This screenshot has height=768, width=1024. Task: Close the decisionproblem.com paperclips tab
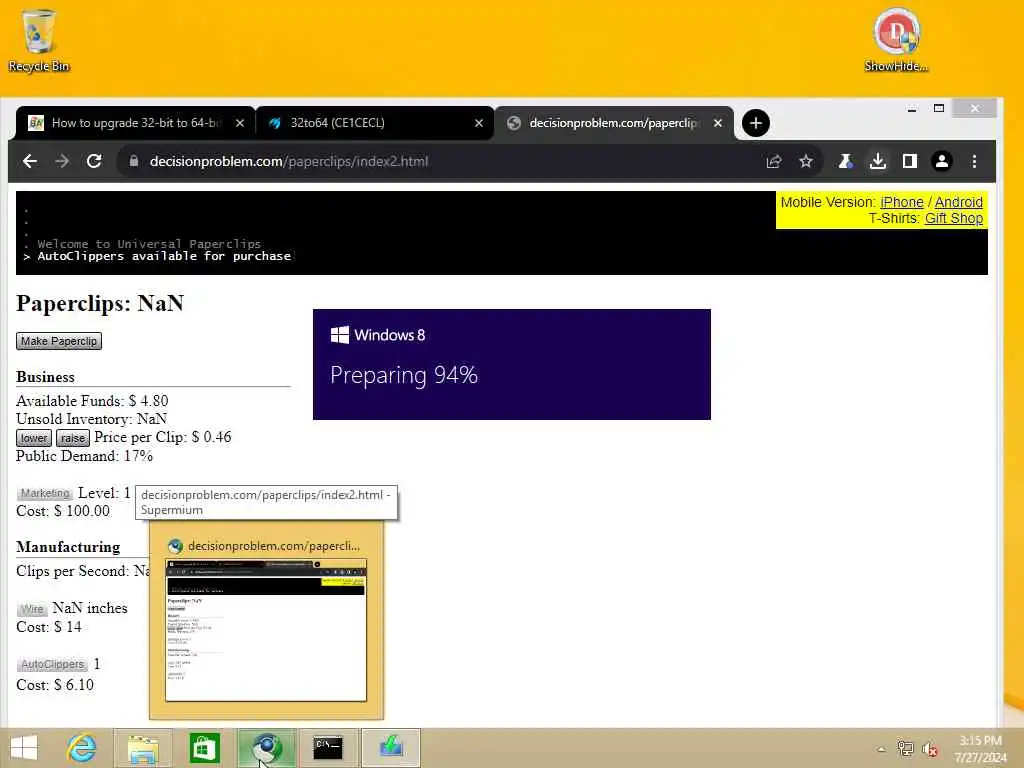coord(718,123)
